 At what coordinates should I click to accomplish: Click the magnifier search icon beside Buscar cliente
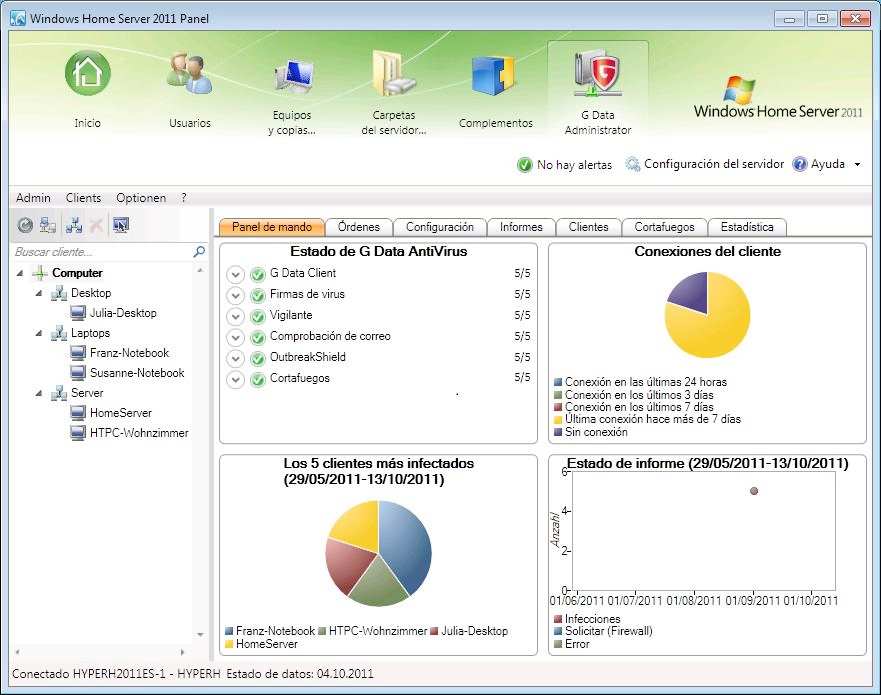pos(199,252)
